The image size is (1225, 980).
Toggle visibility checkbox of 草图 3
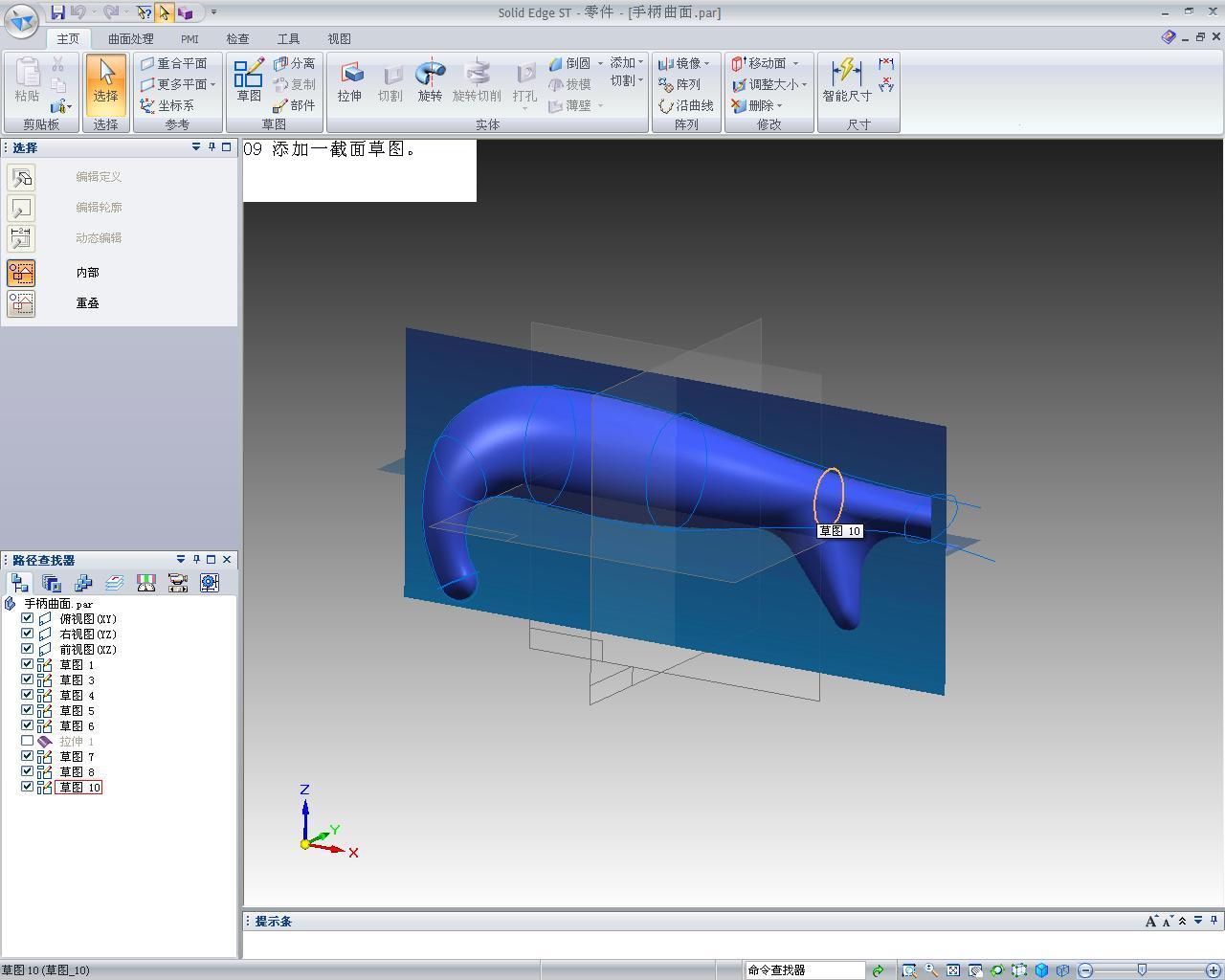28,679
